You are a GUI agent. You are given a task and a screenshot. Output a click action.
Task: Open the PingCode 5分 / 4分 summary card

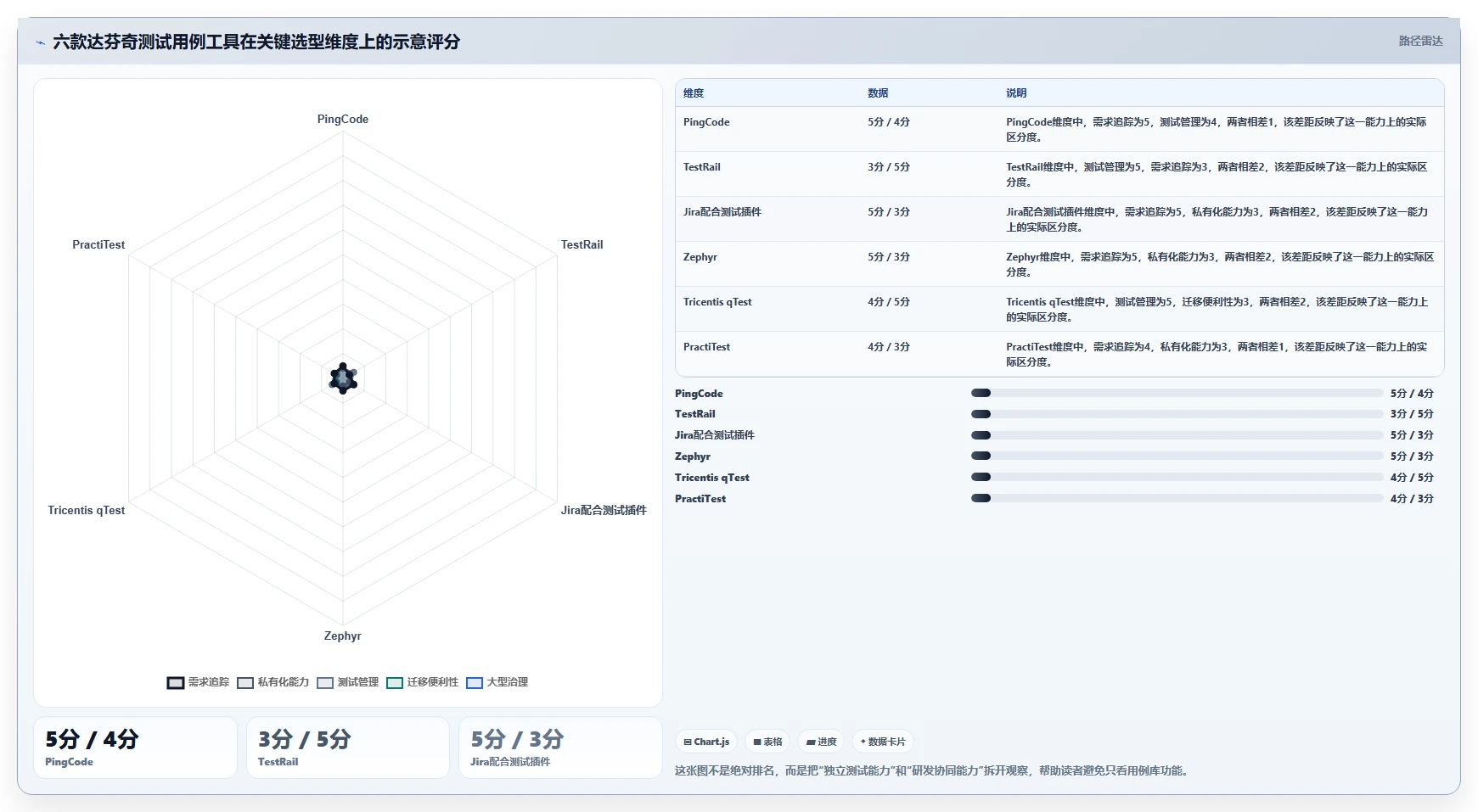[135, 748]
